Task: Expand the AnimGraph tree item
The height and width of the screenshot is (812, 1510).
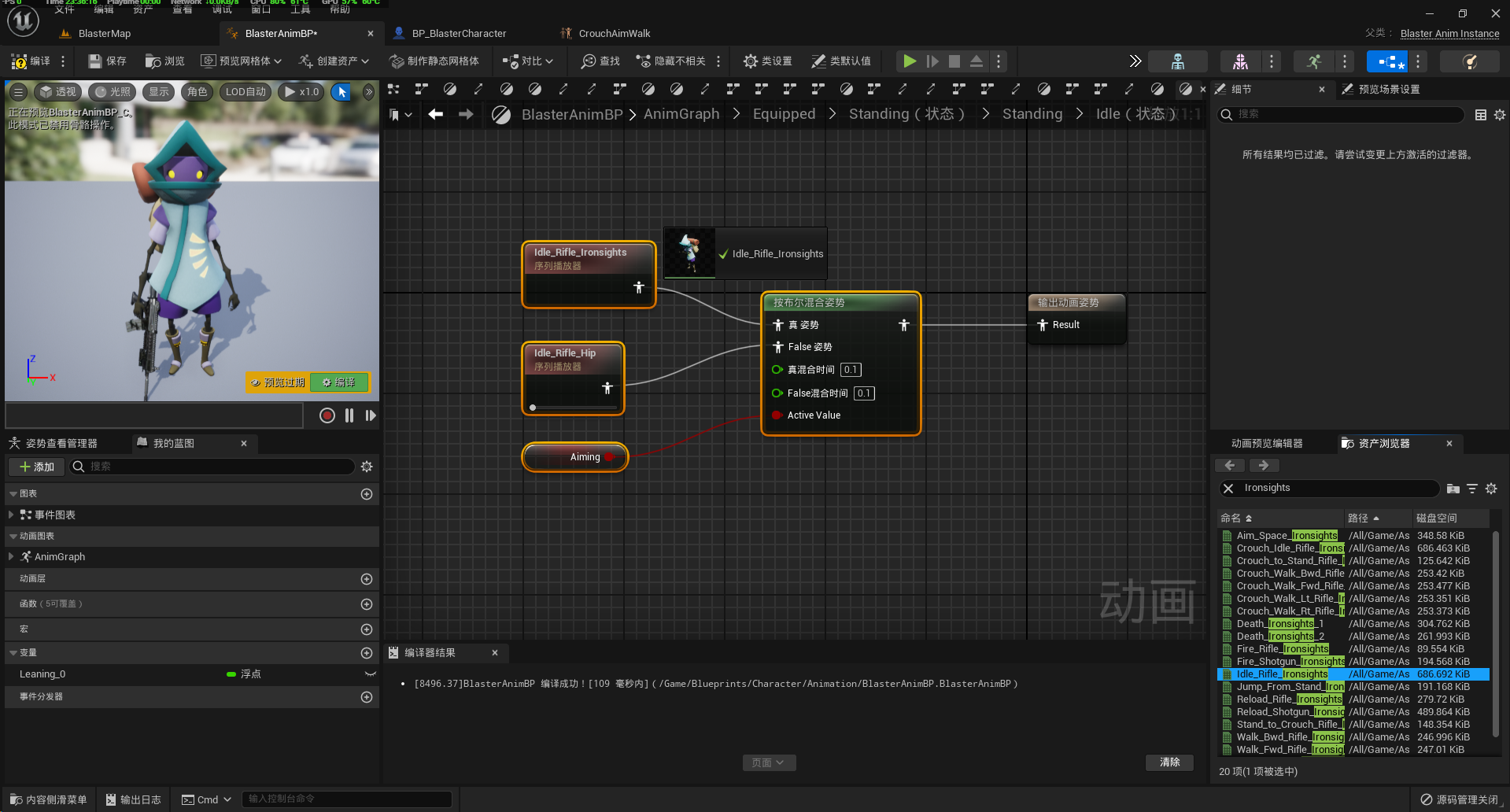Action: pyautogui.click(x=10, y=556)
